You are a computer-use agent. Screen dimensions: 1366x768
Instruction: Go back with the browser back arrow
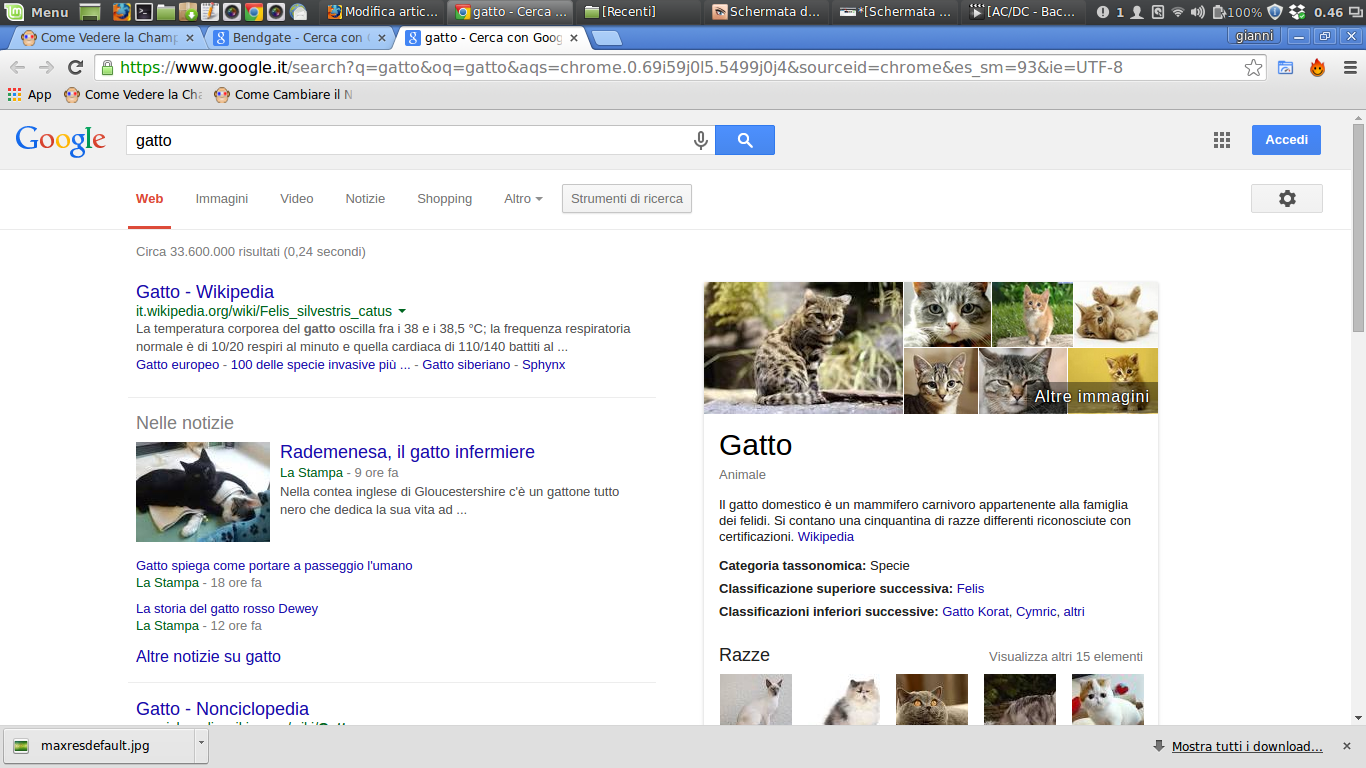(x=18, y=67)
